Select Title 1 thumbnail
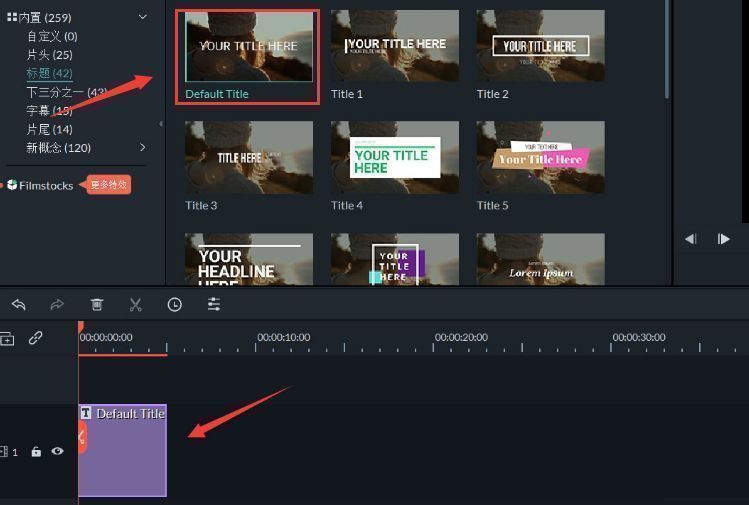Viewport: 749px width, 505px height. coord(395,46)
